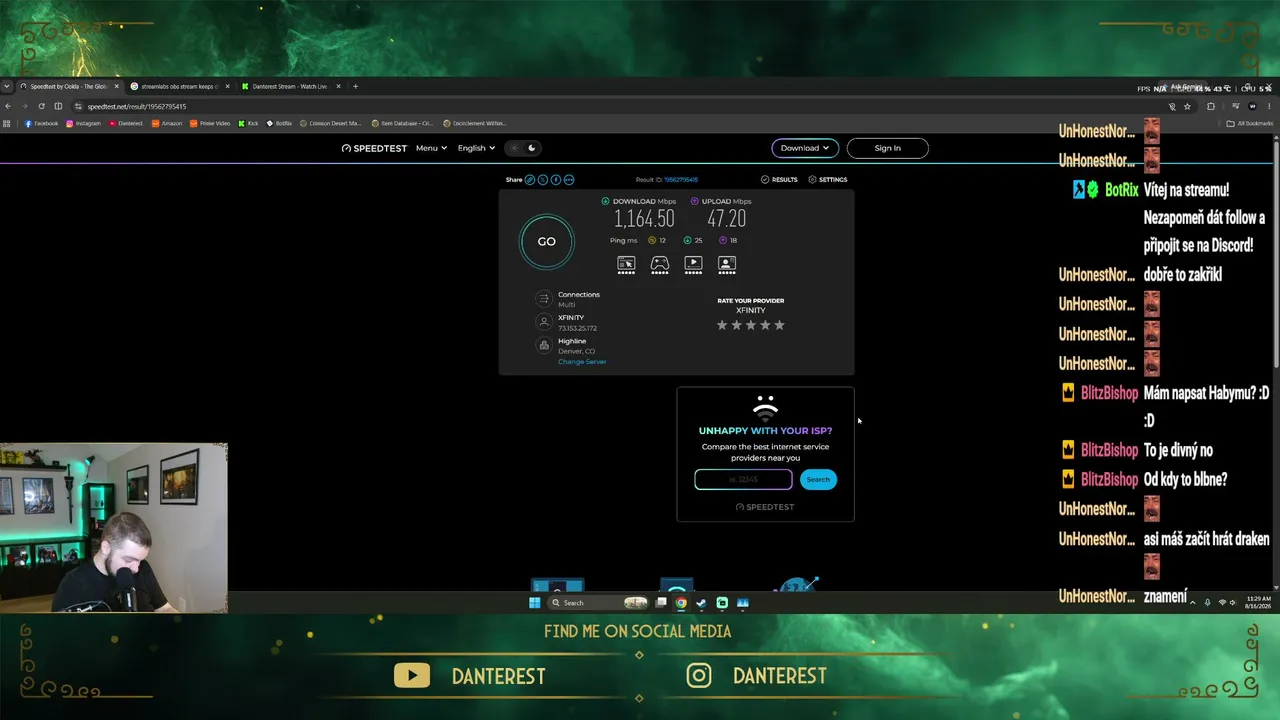The image size is (1280, 720).
Task: Bookmark this page with the star icon
Action: [1187, 106]
